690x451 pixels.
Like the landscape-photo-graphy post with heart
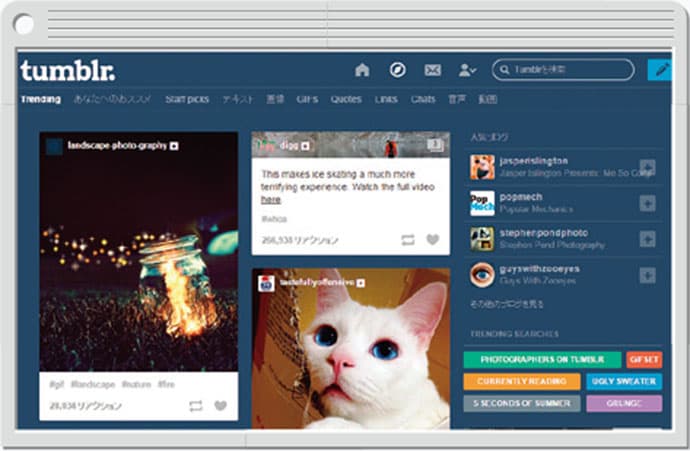tap(220, 405)
